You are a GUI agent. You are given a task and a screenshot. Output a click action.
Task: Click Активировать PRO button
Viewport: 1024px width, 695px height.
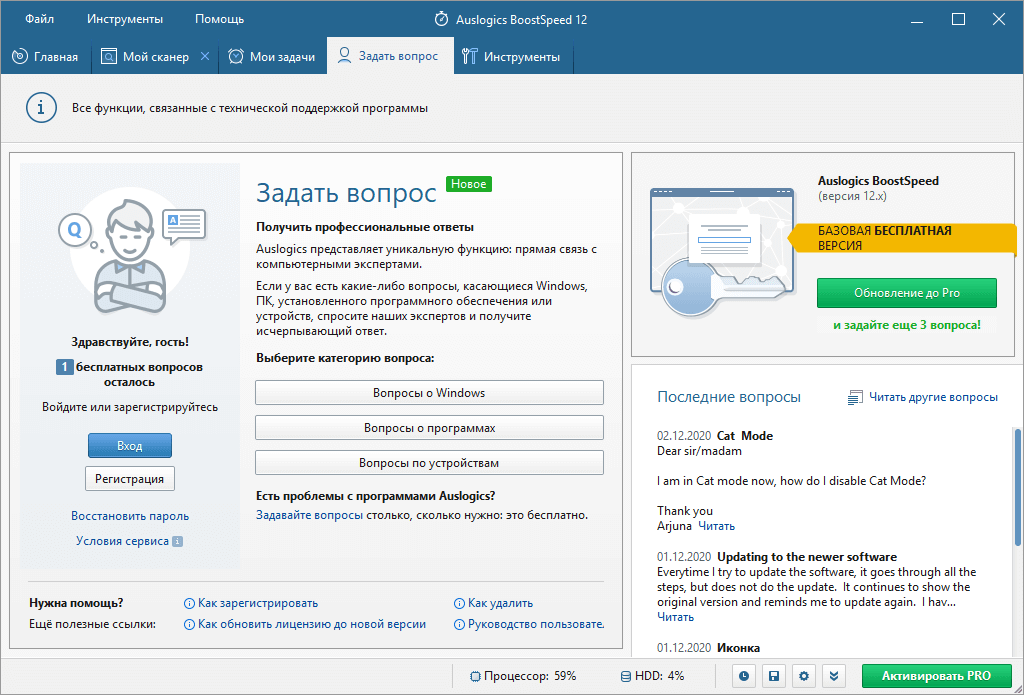(x=936, y=676)
